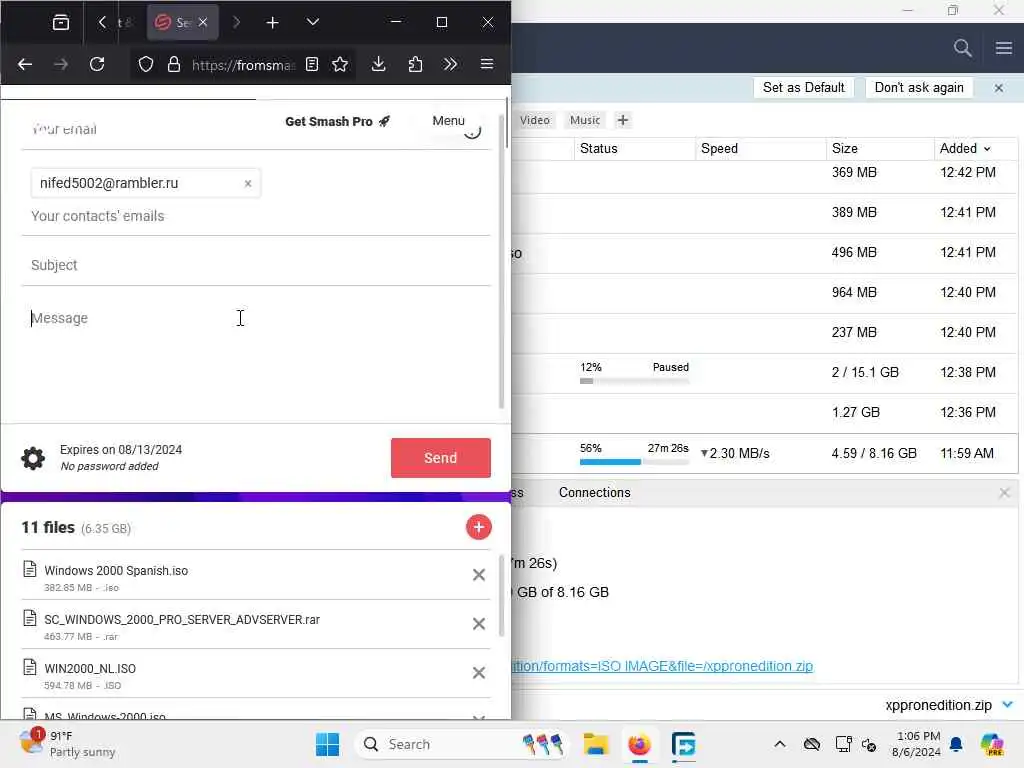1024x768 pixels.
Task: Remove Windows 2000 Spanish.iso from list
Action: coord(479,575)
